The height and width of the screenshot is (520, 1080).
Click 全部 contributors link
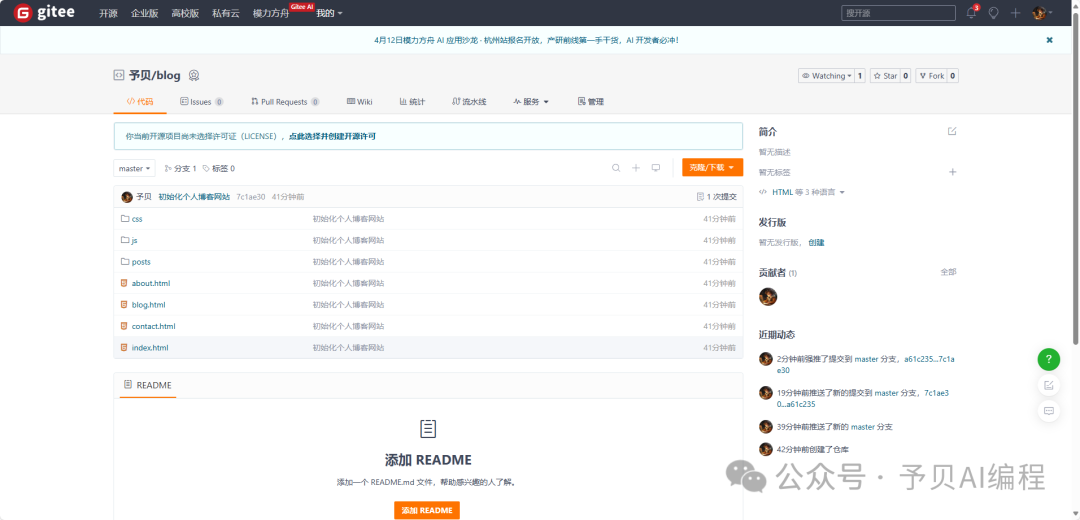[x=948, y=272]
